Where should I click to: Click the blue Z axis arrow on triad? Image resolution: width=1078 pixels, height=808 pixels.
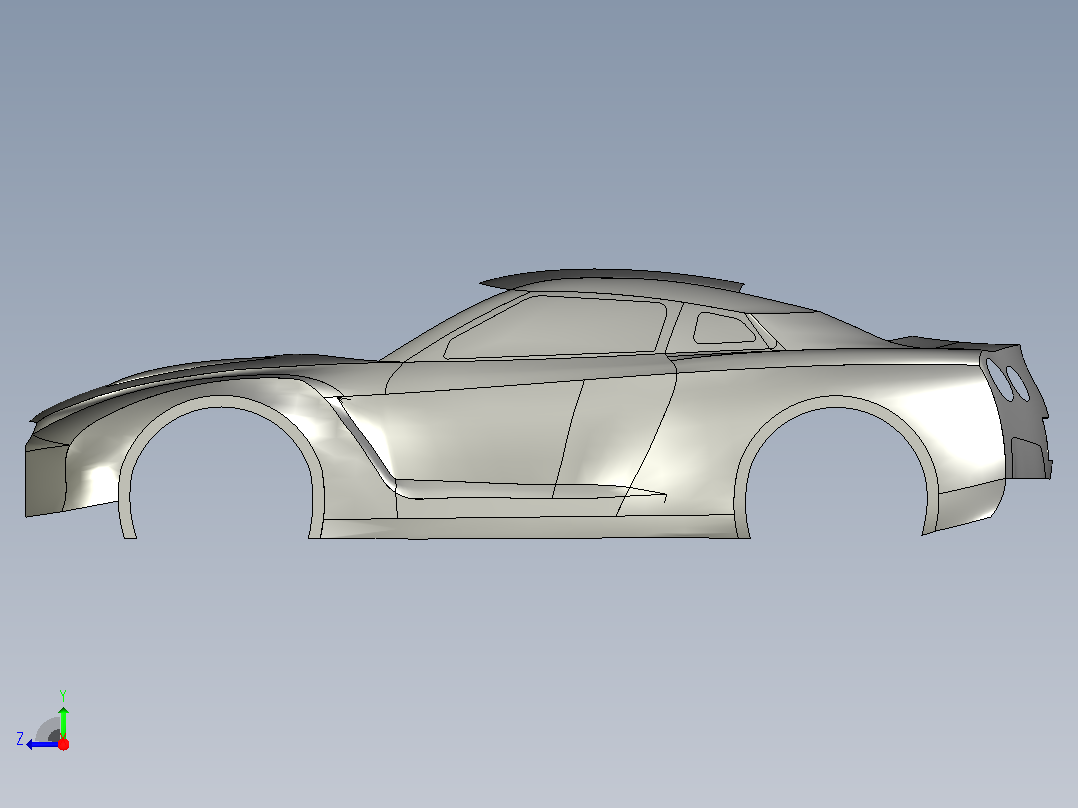pyautogui.click(x=41, y=745)
